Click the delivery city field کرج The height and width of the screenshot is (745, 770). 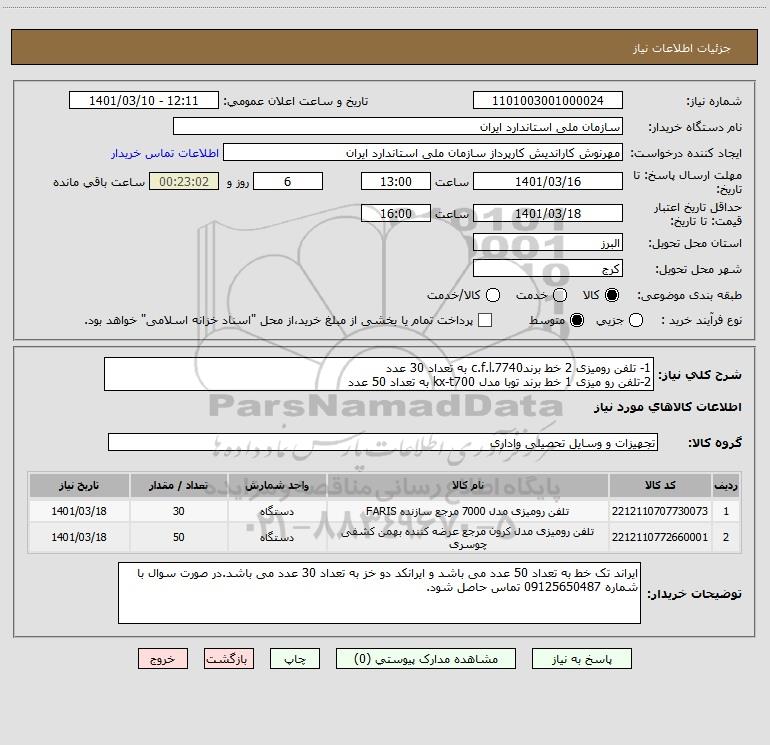tap(548, 269)
